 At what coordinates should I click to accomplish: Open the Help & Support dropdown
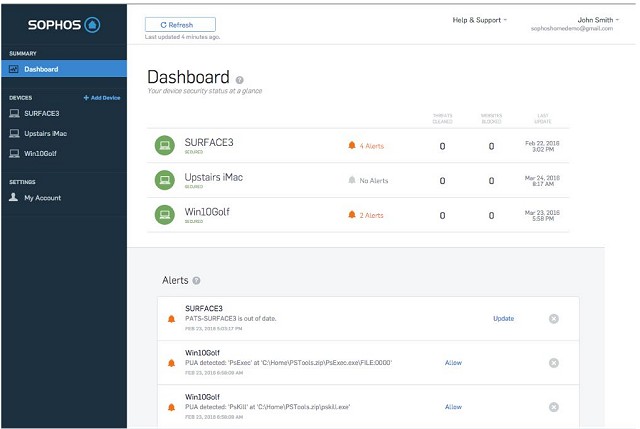point(480,20)
